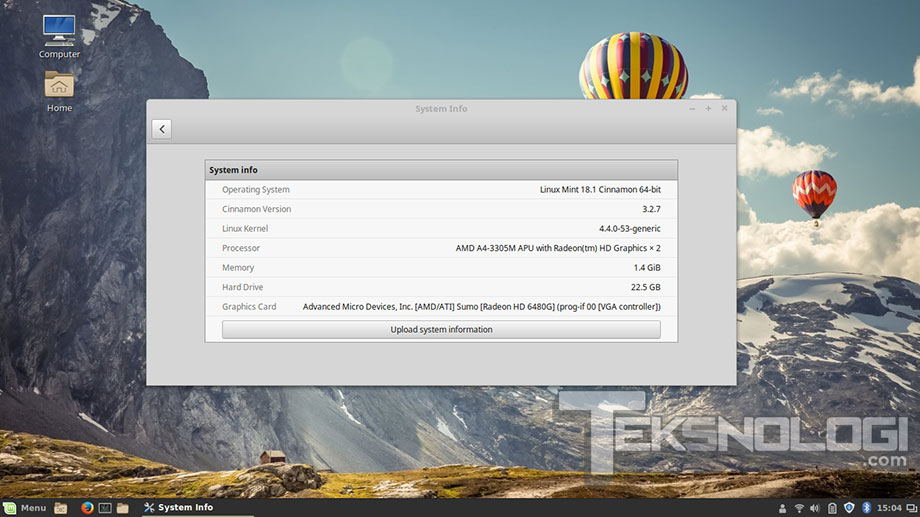
Task: Minimize the System Info window
Action: [x=692, y=109]
